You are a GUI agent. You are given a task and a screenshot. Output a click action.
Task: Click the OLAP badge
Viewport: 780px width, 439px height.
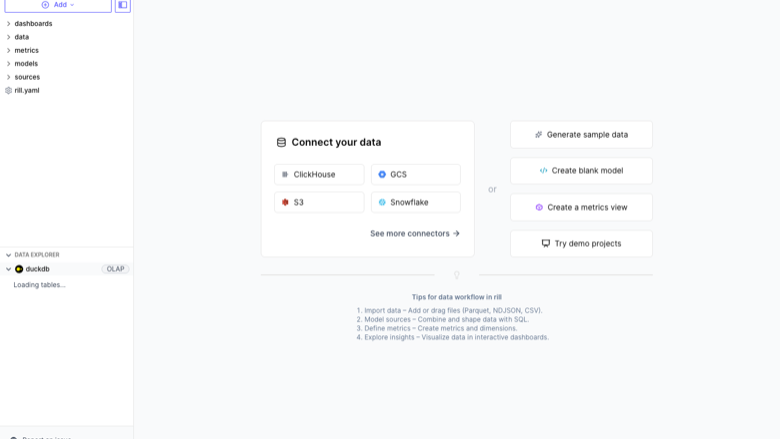[x=115, y=269]
